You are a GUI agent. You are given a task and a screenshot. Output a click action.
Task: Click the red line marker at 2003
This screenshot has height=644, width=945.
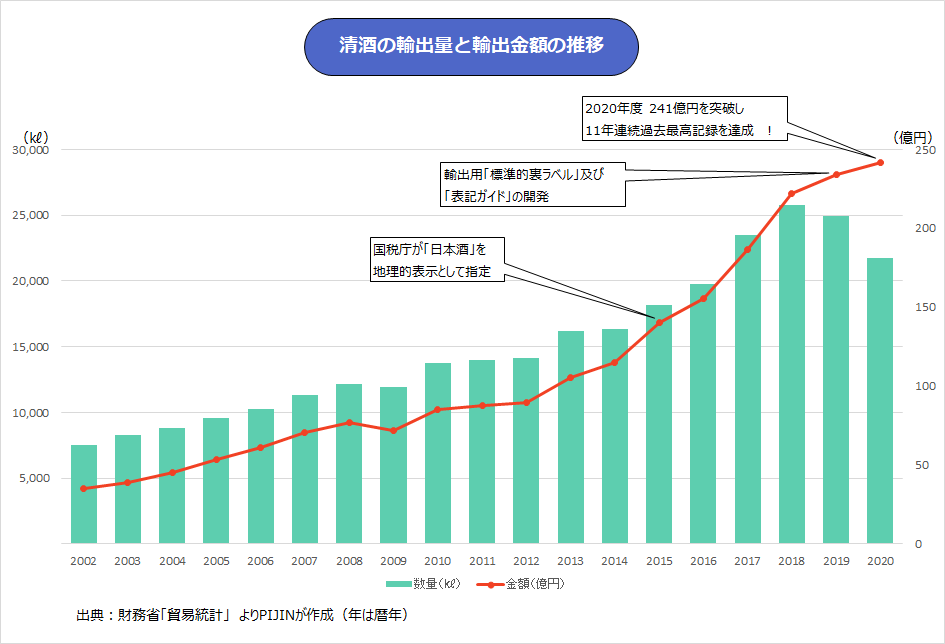click(x=127, y=483)
